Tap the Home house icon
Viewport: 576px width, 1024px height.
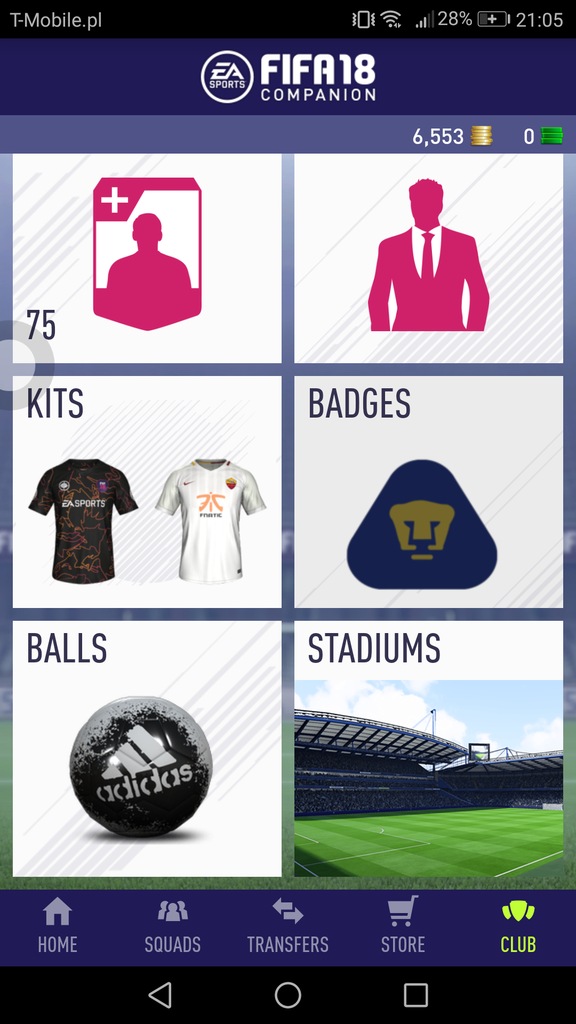tap(57, 911)
